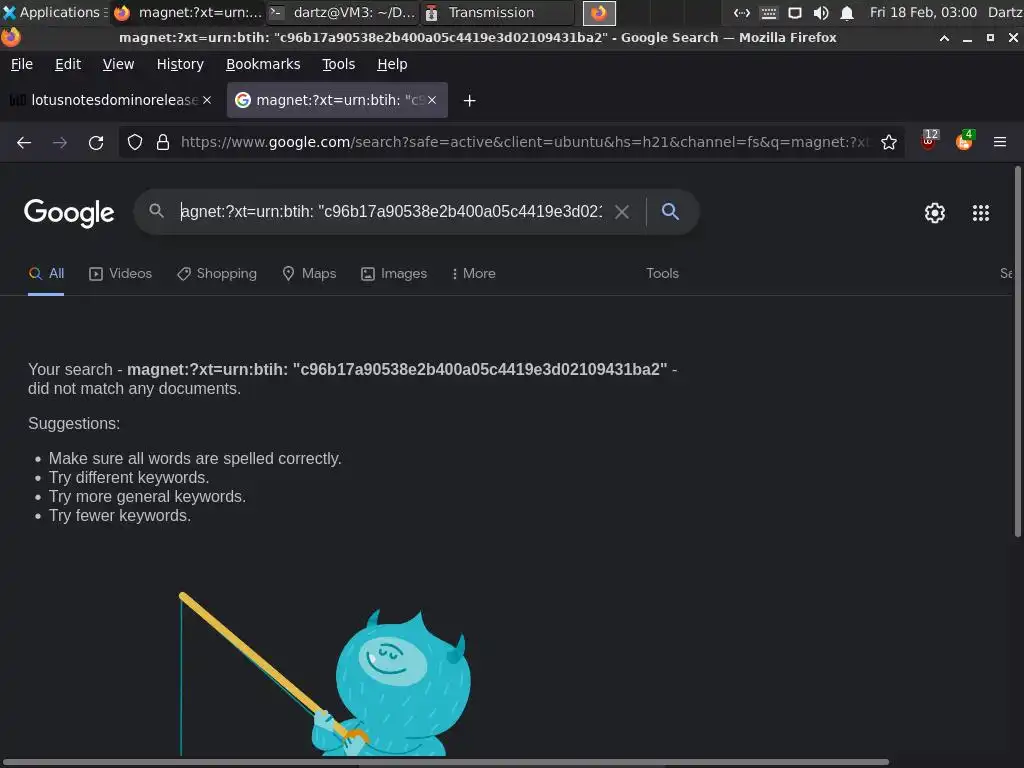Open the network connection tray icon
This screenshot has height=768, width=1024.
(742, 13)
